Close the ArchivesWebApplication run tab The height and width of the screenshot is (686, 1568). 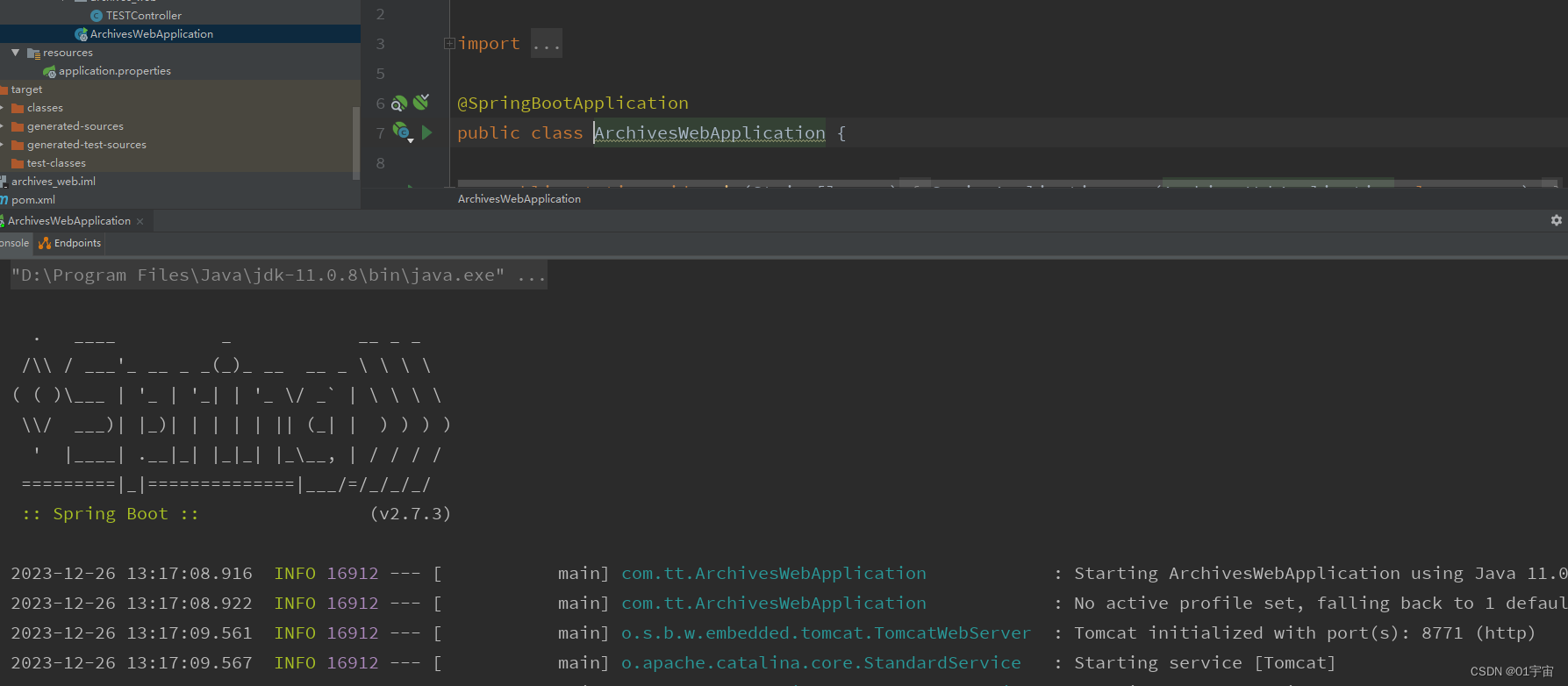pos(140,221)
